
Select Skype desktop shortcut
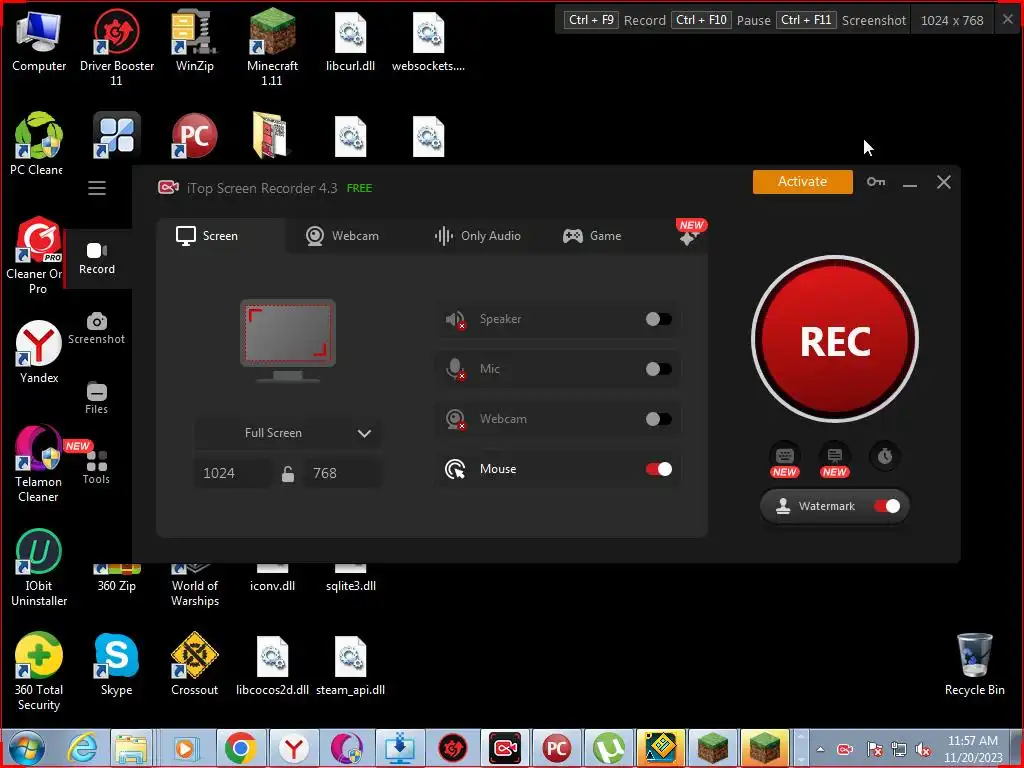click(116, 665)
